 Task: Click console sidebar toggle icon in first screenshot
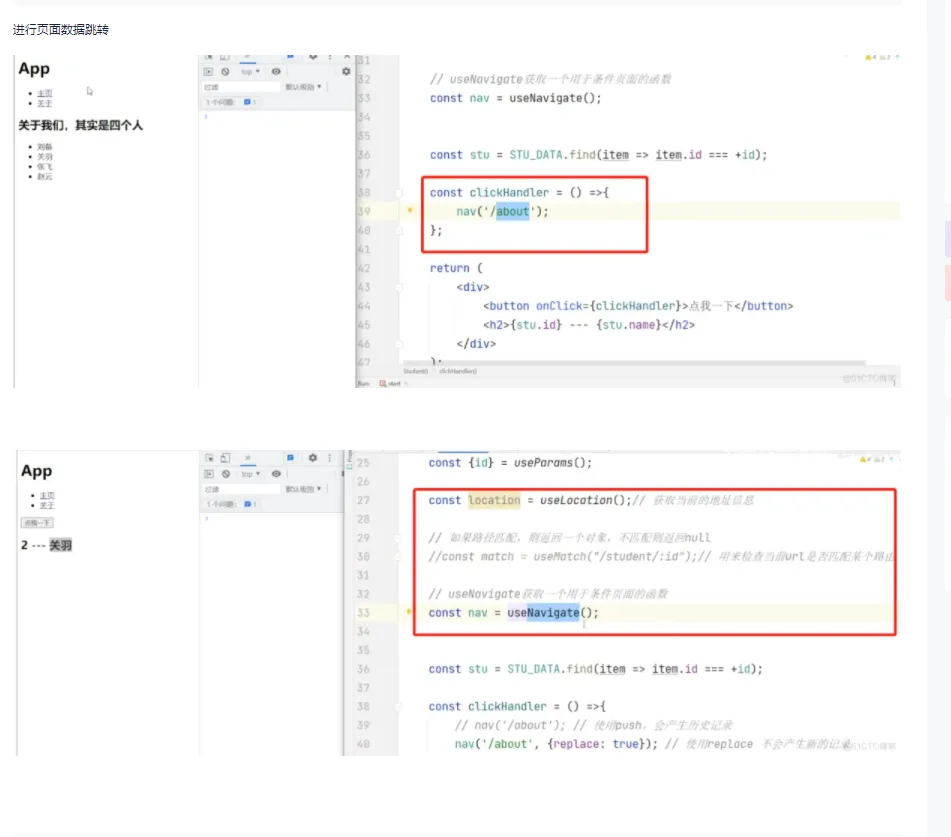pyautogui.click(x=208, y=72)
